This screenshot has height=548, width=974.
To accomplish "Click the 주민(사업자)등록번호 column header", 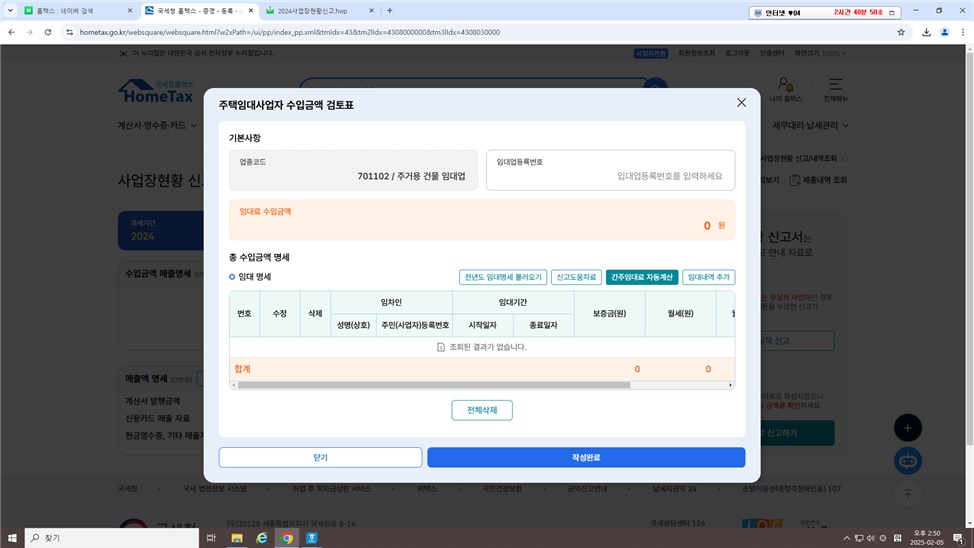I will [x=414, y=325].
